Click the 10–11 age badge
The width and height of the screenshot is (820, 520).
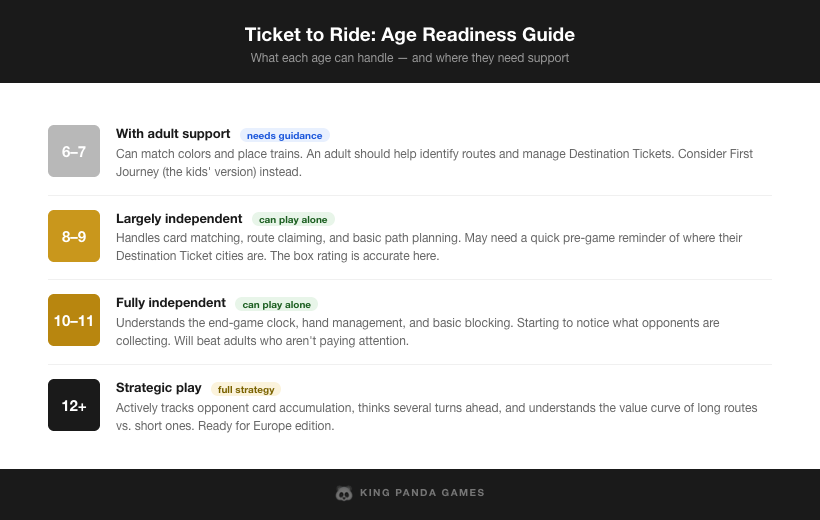point(74,320)
